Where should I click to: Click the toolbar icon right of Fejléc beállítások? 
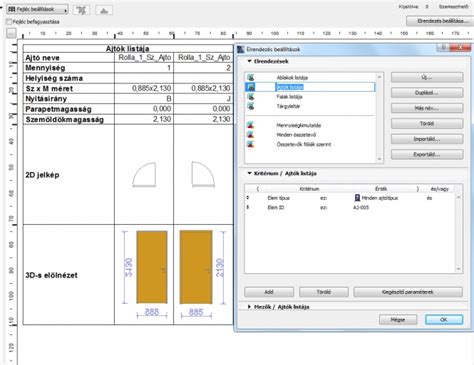click(81, 10)
